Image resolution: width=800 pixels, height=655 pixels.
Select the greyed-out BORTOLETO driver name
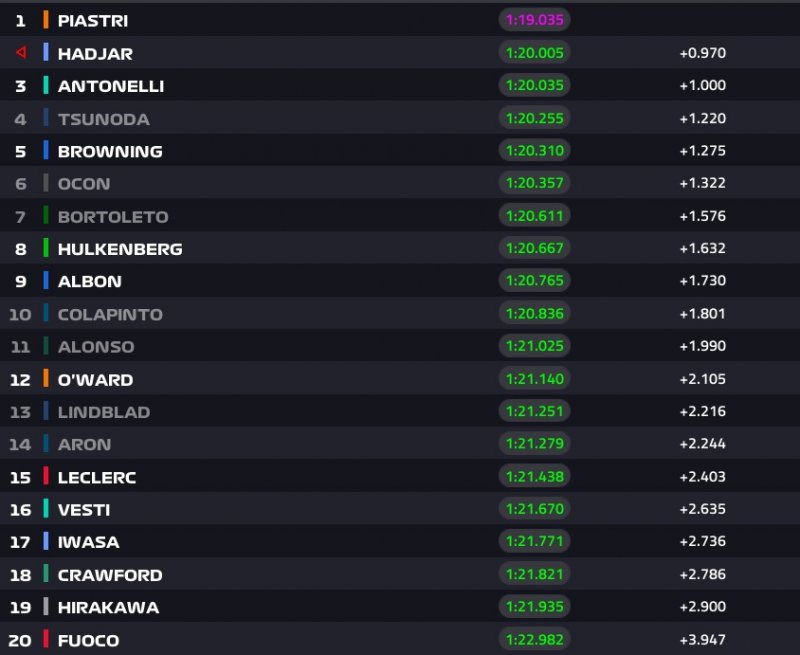click(x=113, y=216)
